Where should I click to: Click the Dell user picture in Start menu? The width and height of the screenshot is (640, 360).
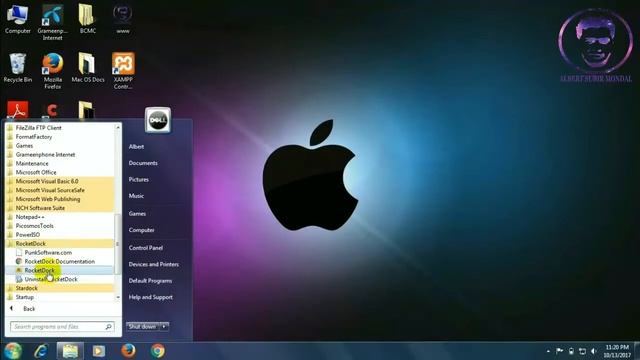pyautogui.click(x=158, y=120)
